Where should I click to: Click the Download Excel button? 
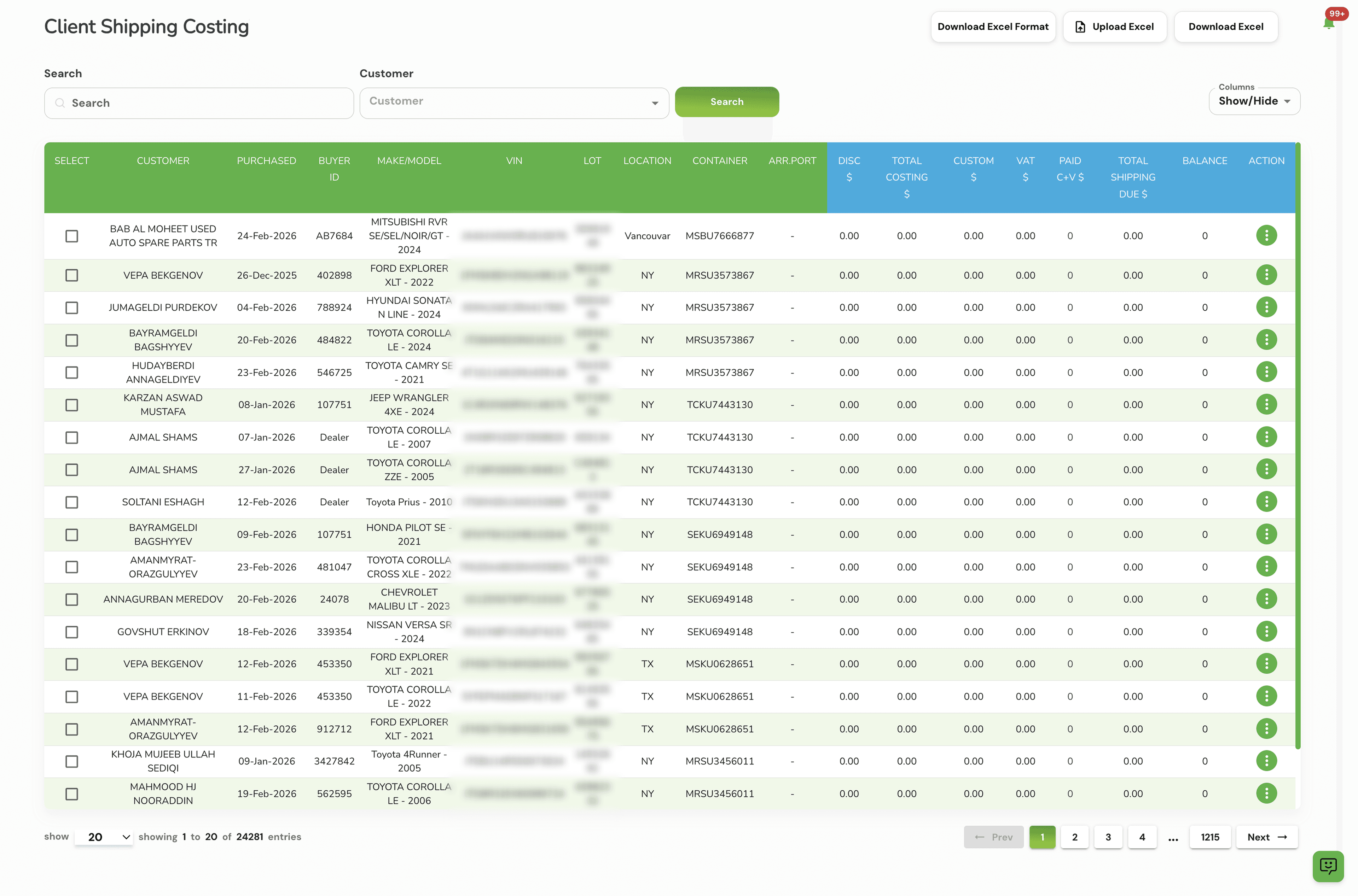pyautogui.click(x=1225, y=27)
